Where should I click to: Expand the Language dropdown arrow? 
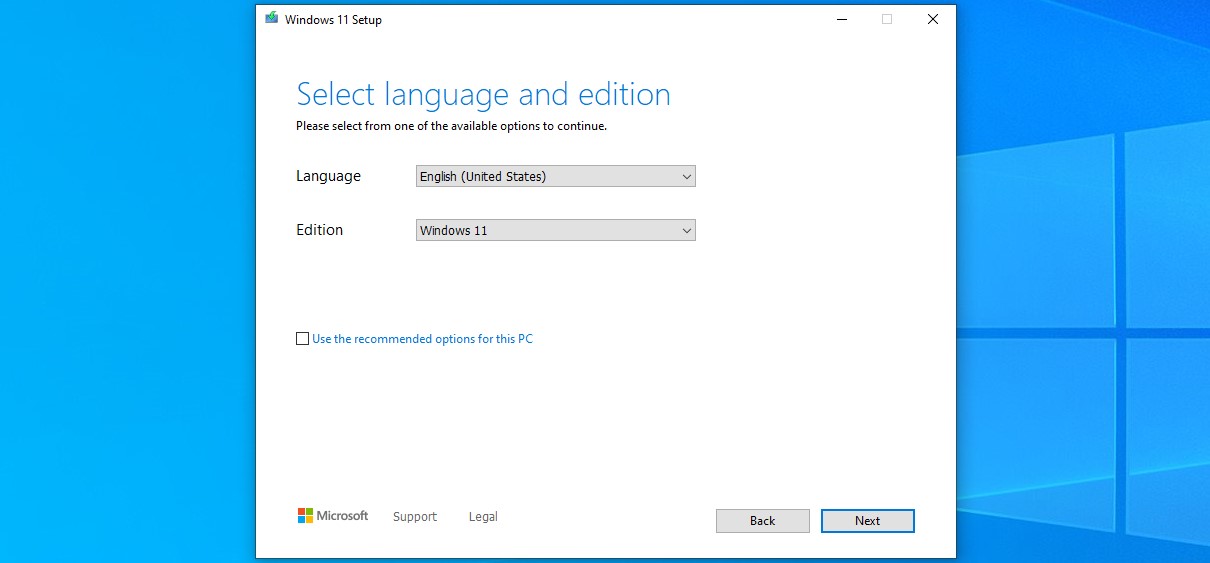686,177
